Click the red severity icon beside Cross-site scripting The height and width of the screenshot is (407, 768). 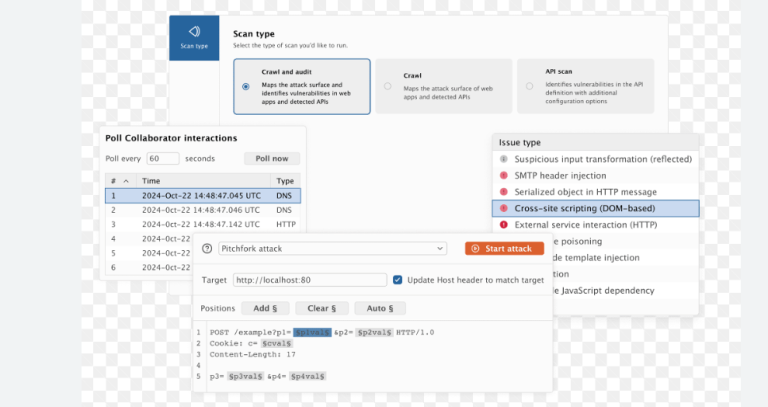tap(504, 209)
